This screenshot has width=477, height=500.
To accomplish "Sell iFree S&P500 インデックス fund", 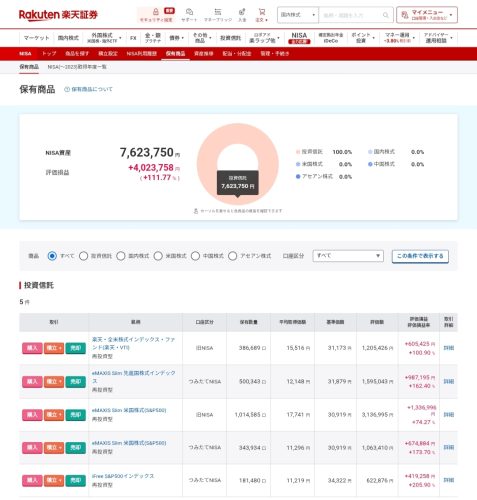I will tap(76, 480).
